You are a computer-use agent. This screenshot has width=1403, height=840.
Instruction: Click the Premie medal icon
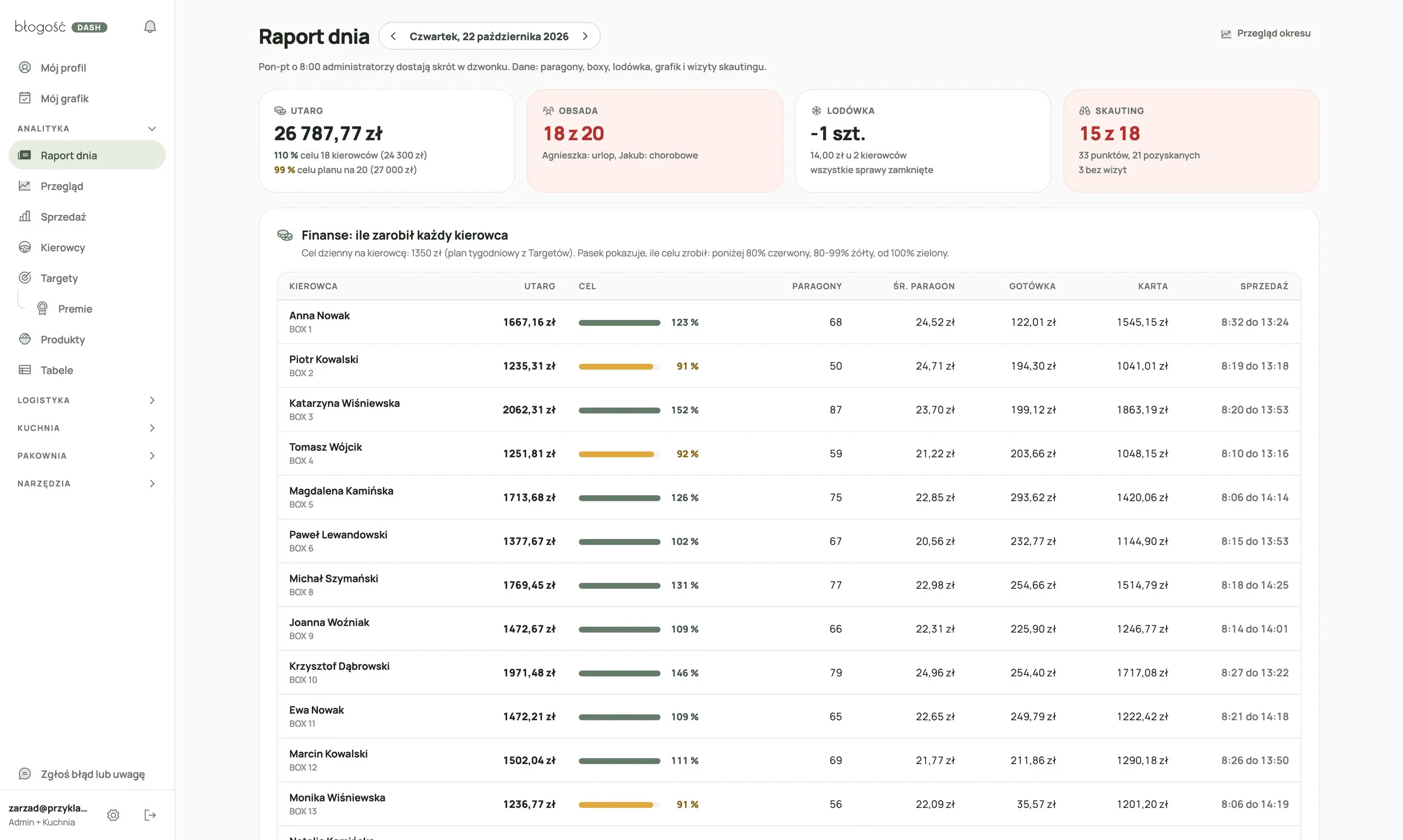point(42,308)
